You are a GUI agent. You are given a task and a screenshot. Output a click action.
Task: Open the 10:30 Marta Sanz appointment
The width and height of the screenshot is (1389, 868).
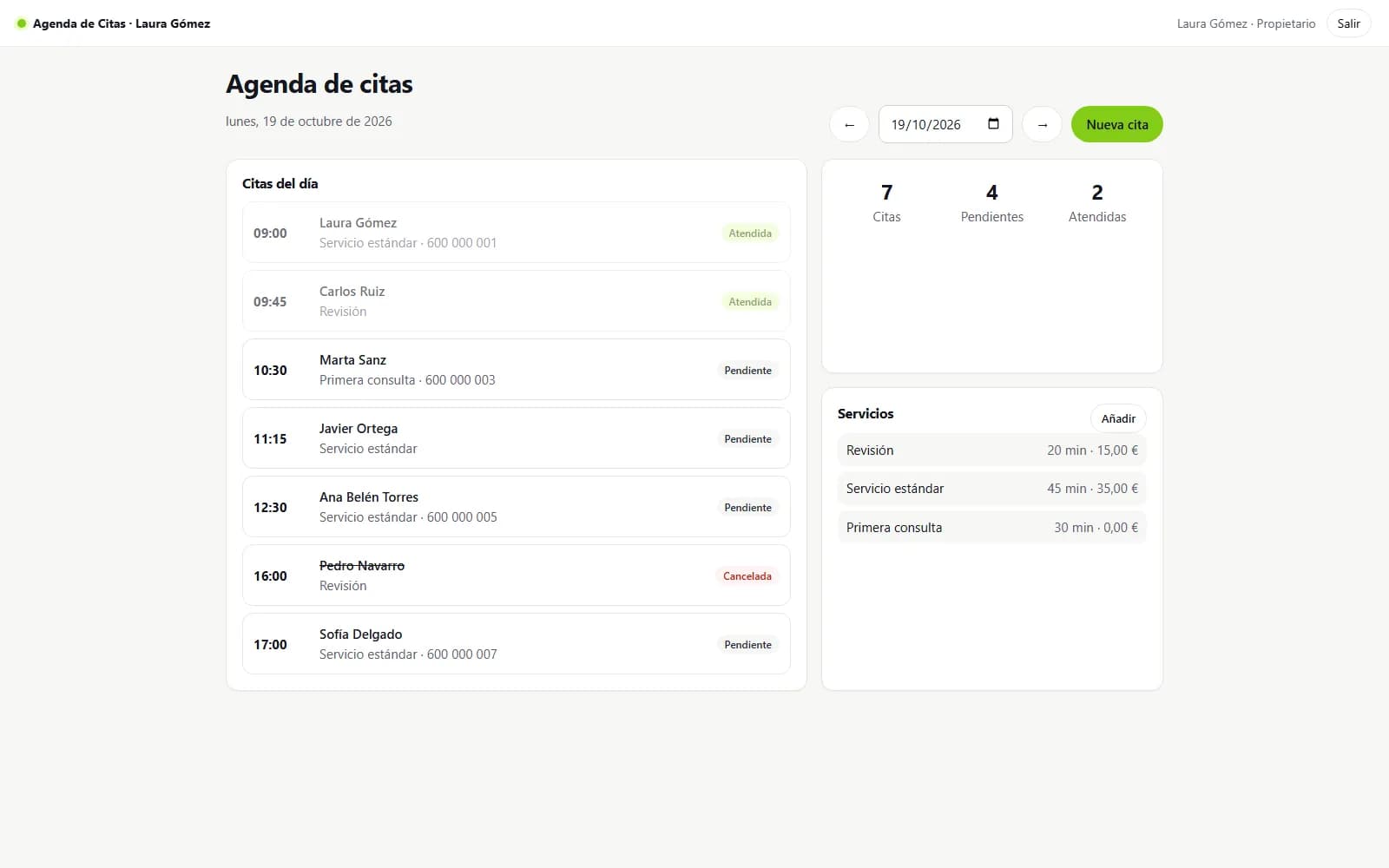pyautogui.click(x=516, y=370)
